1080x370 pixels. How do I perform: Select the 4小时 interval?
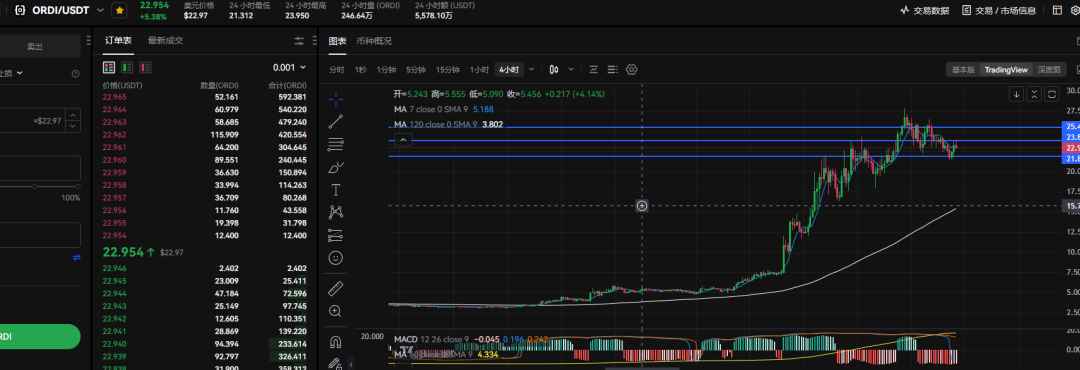pos(510,70)
